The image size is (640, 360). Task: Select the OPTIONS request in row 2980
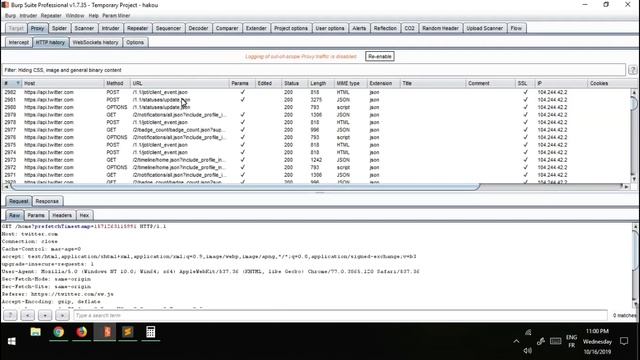coord(316,107)
